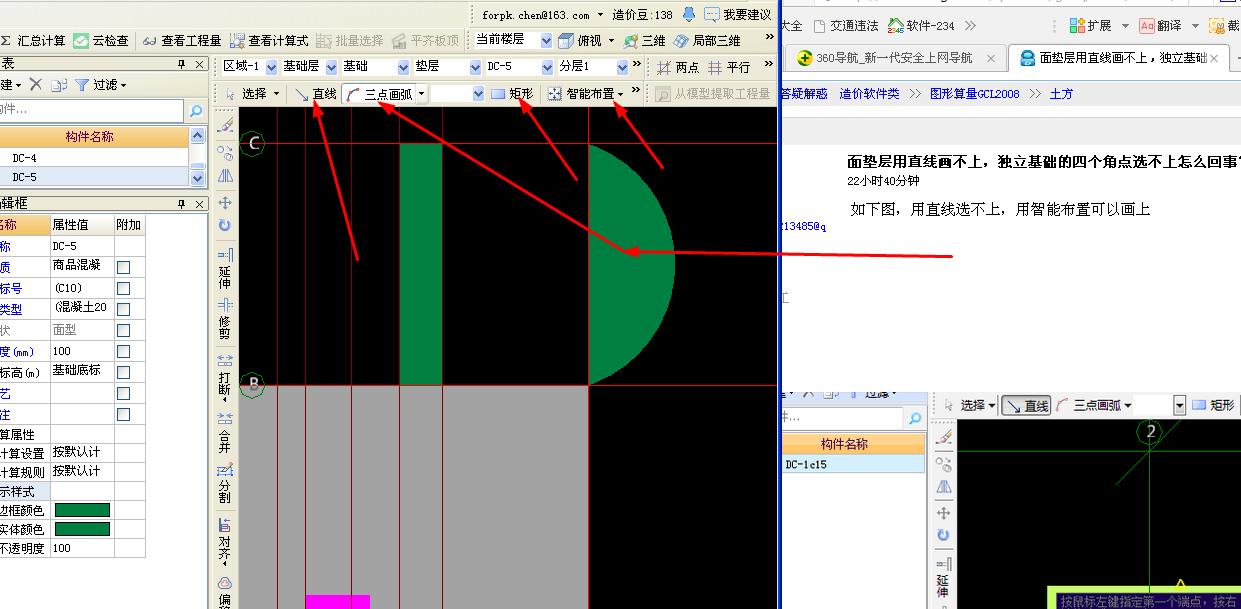Open the account email dropdown arrow
The image size is (1241, 609).
click(x=601, y=15)
